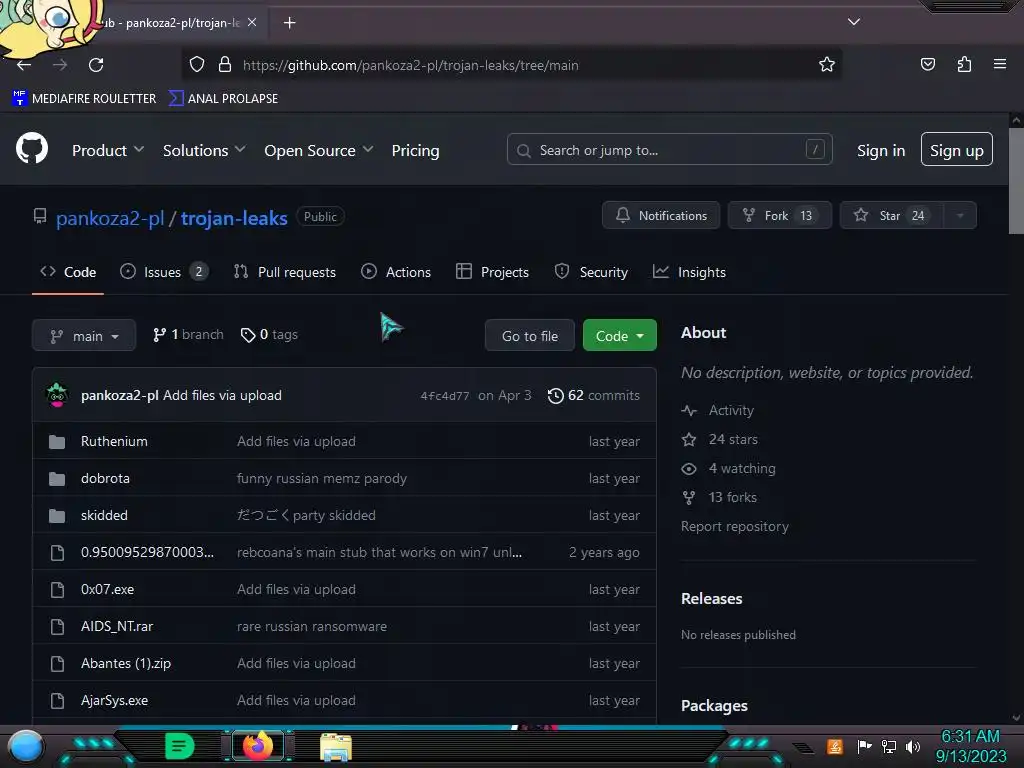Open the 4fc4d77 commit hash link
The width and height of the screenshot is (1024, 768).
[445, 396]
